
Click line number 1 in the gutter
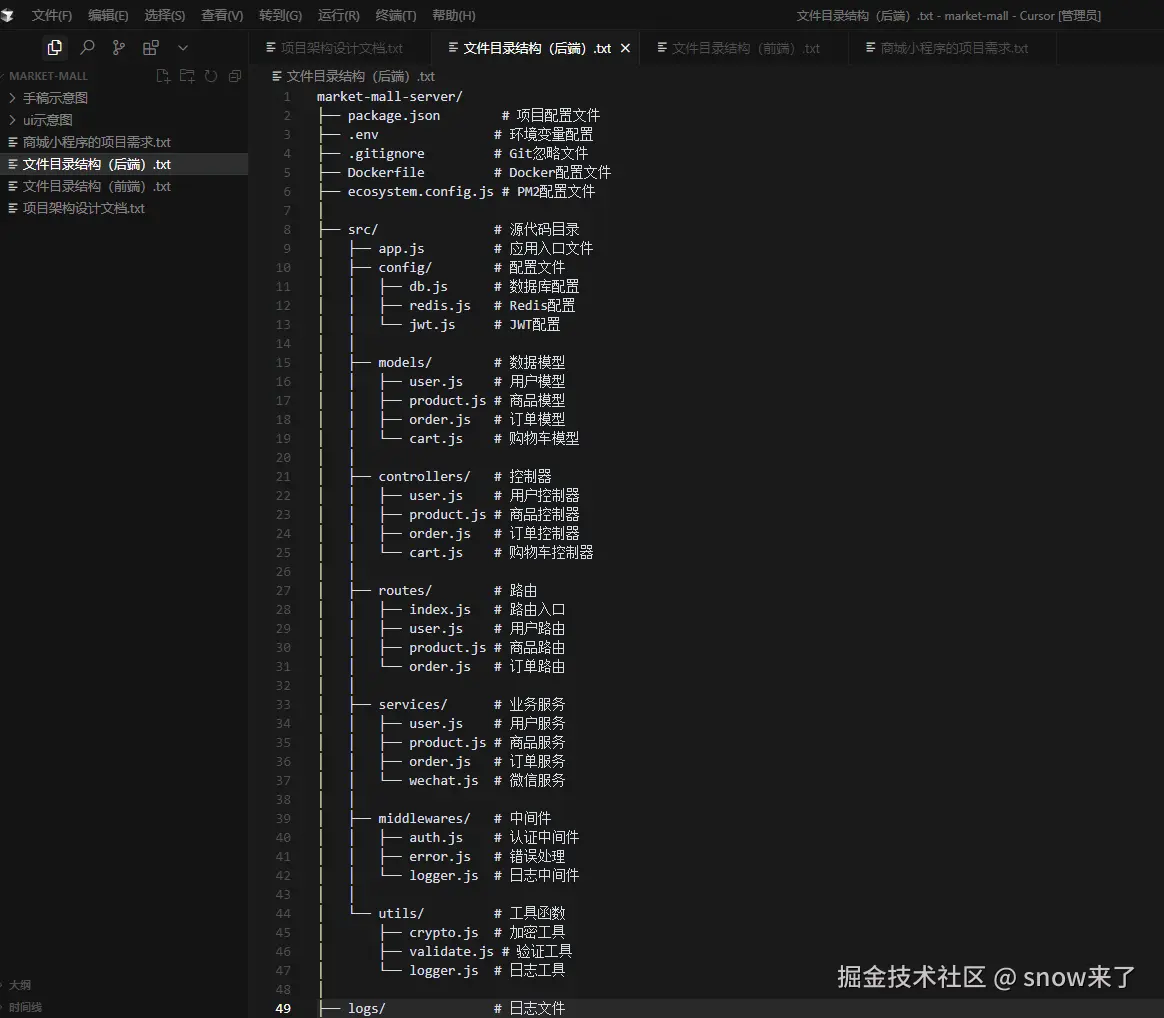pos(287,97)
